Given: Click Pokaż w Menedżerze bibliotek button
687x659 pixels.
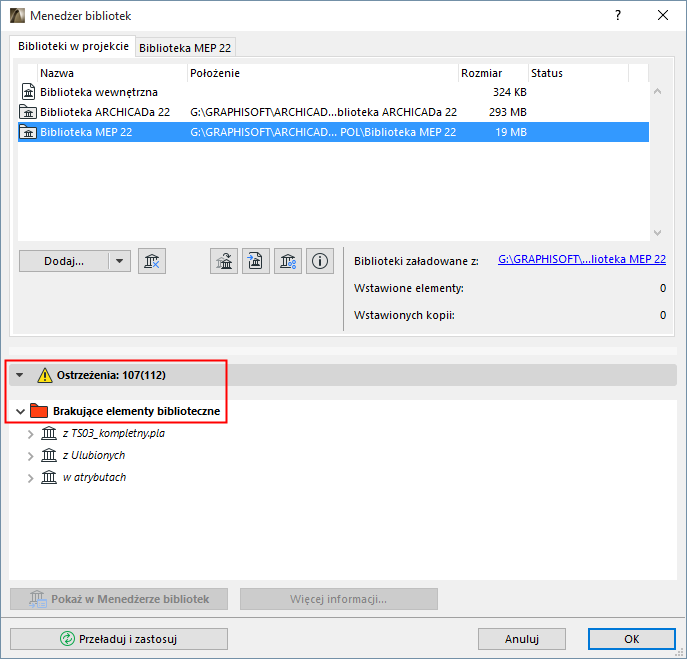Looking at the screenshot, I should pyautogui.click(x=119, y=599).
